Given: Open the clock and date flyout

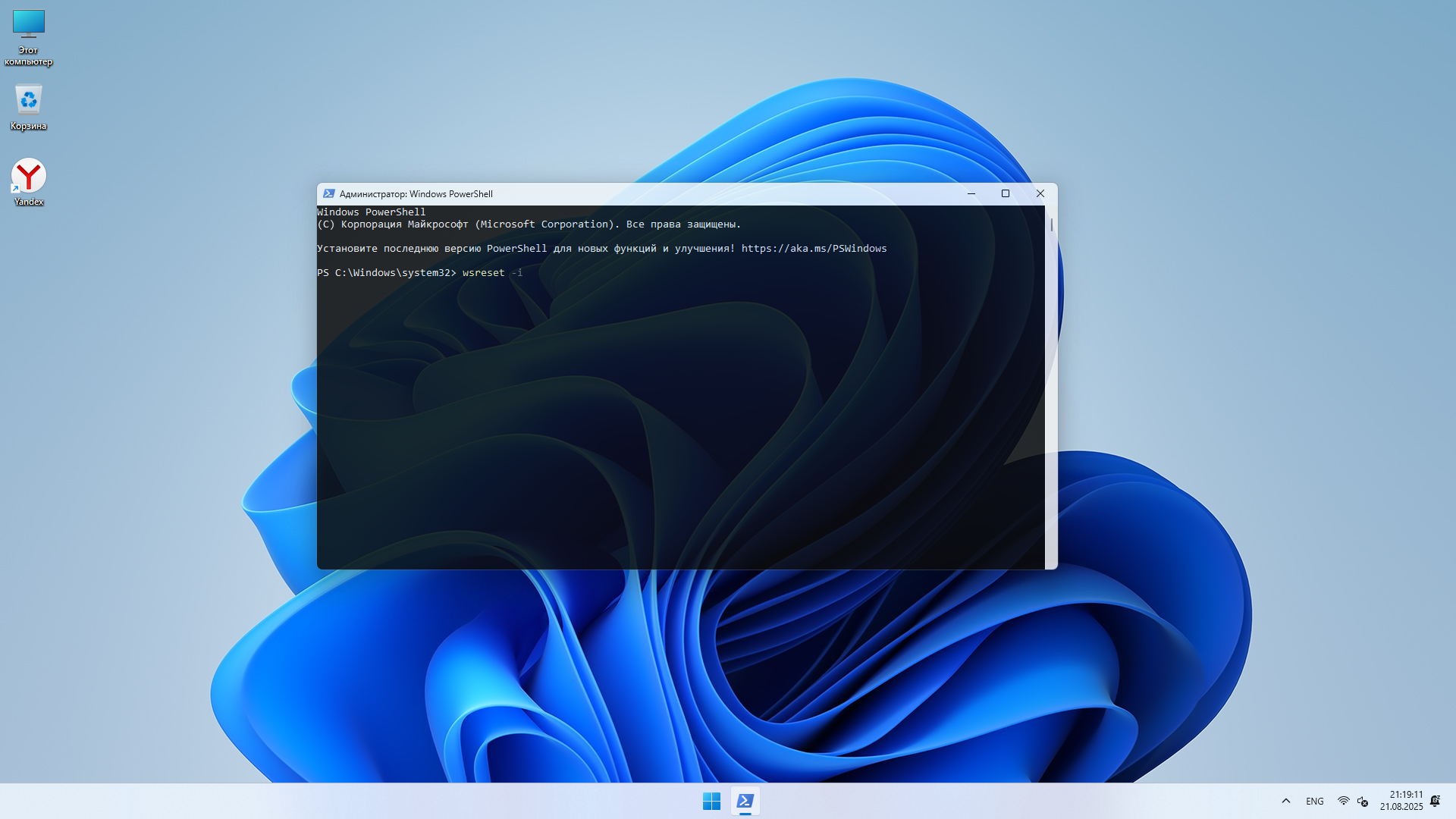Looking at the screenshot, I should click(x=1401, y=801).
